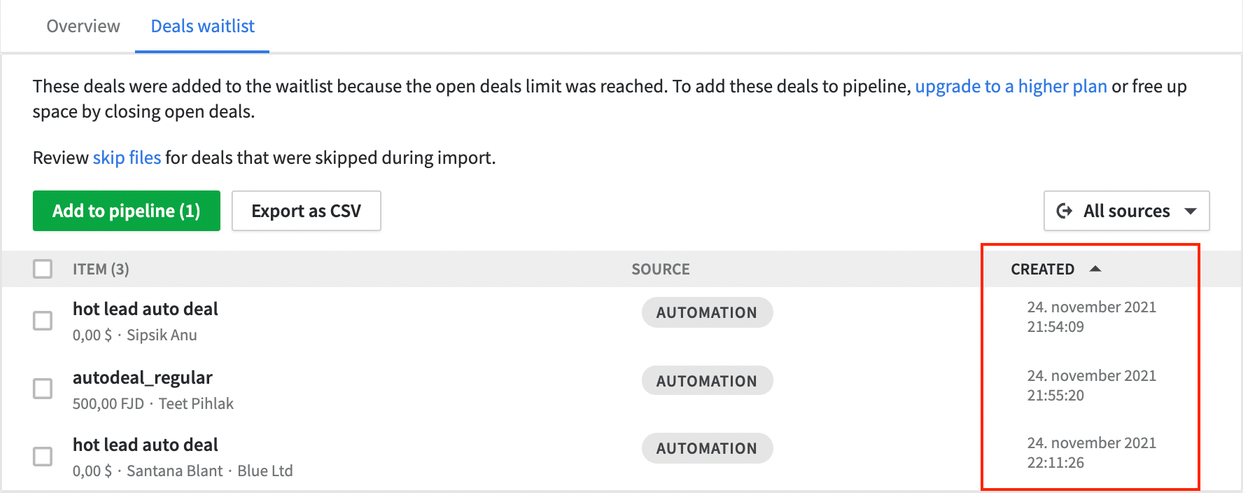Click the SOURCE column header
The height and width of the screenshot is (493, 1243).
coord(660,269)
